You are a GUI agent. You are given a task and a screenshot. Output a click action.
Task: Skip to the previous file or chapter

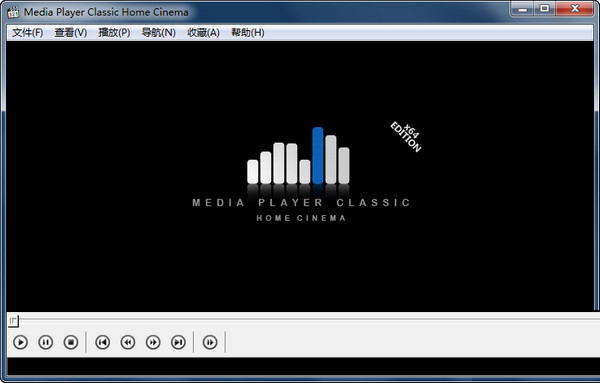click(103, 342)
